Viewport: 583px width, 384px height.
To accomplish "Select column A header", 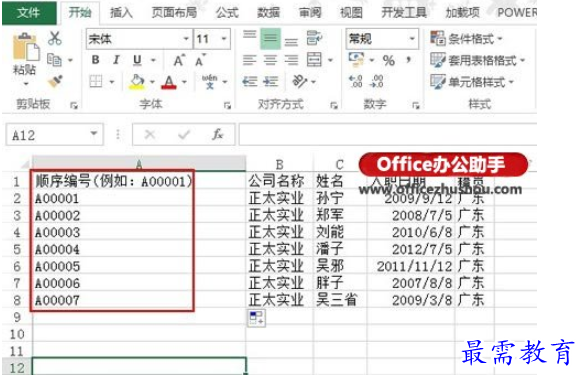I will coord(139,164).
